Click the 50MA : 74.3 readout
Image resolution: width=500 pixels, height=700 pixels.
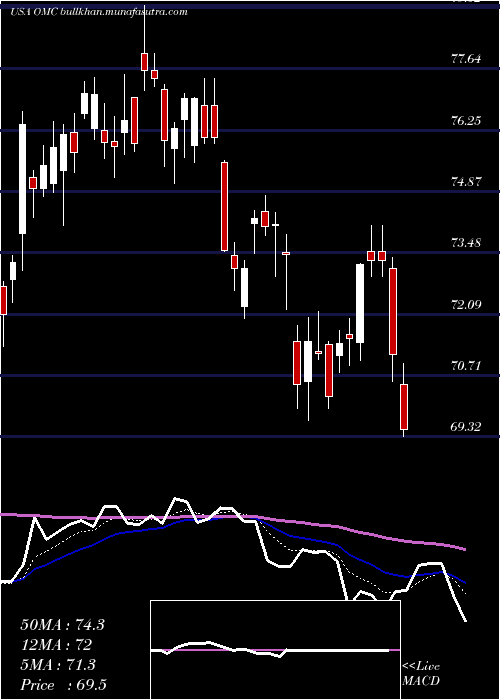click(62, 625)
